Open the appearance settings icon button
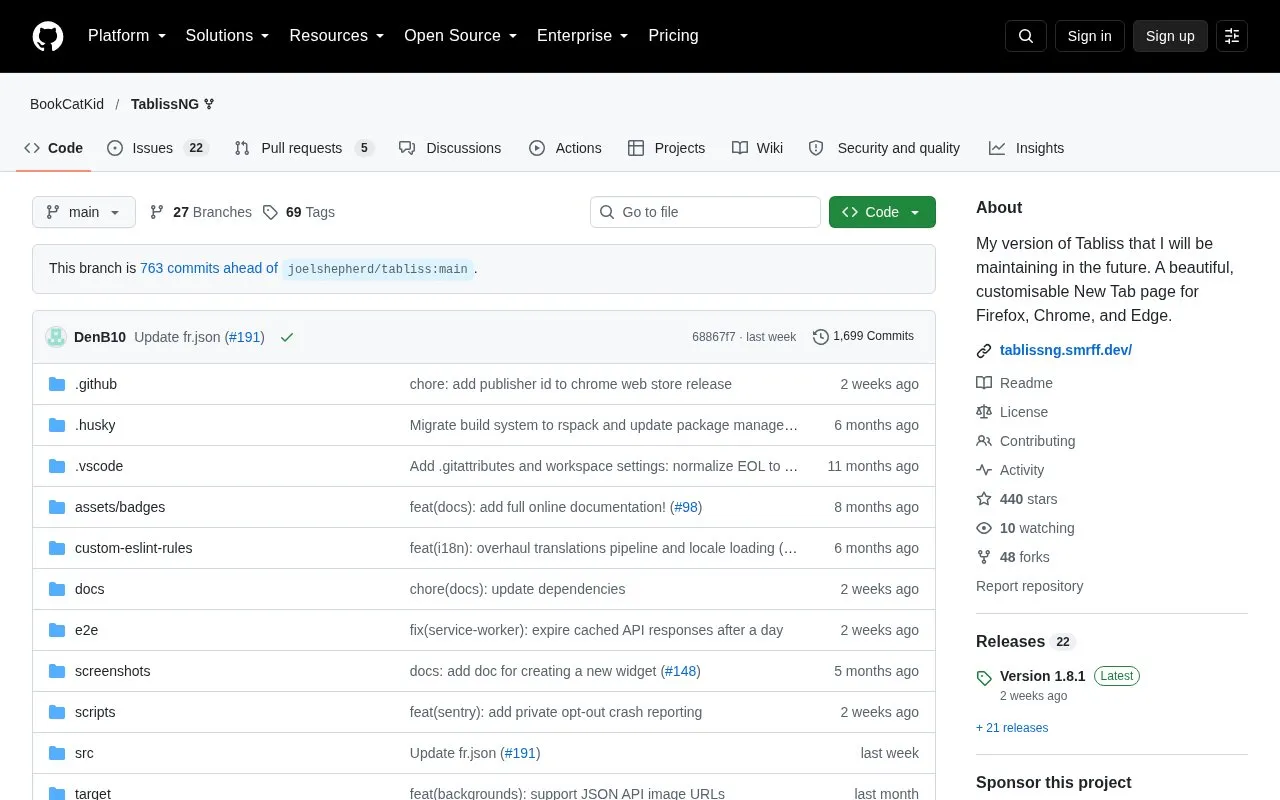Viewport: 1280px width, 800px height. click(x=1232, y=36)
